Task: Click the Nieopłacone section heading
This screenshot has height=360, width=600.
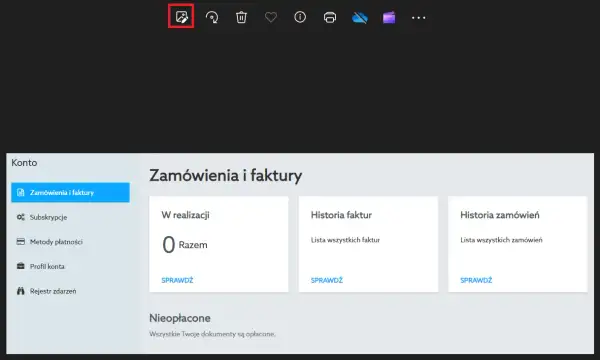Action: (180, 318)
